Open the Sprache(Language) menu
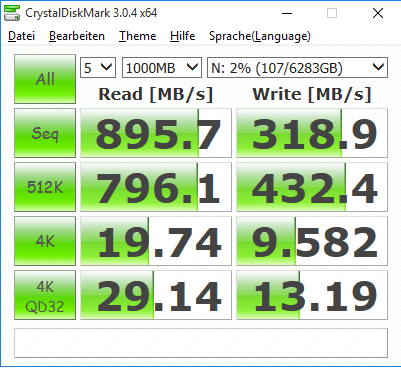Screen dimensions: 401x369 (x=260, y=36)
